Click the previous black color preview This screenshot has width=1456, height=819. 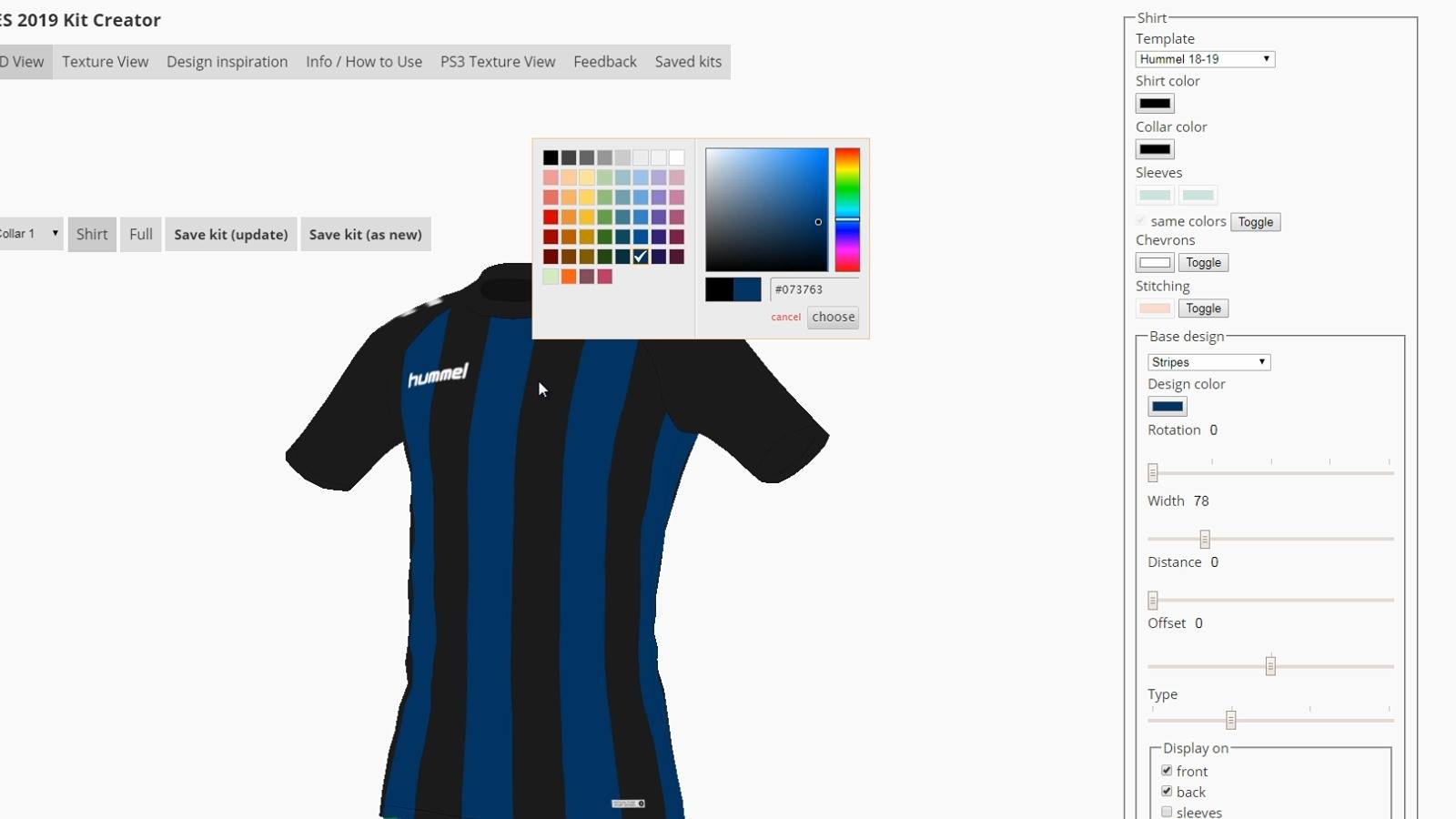[x=719, y=289]
